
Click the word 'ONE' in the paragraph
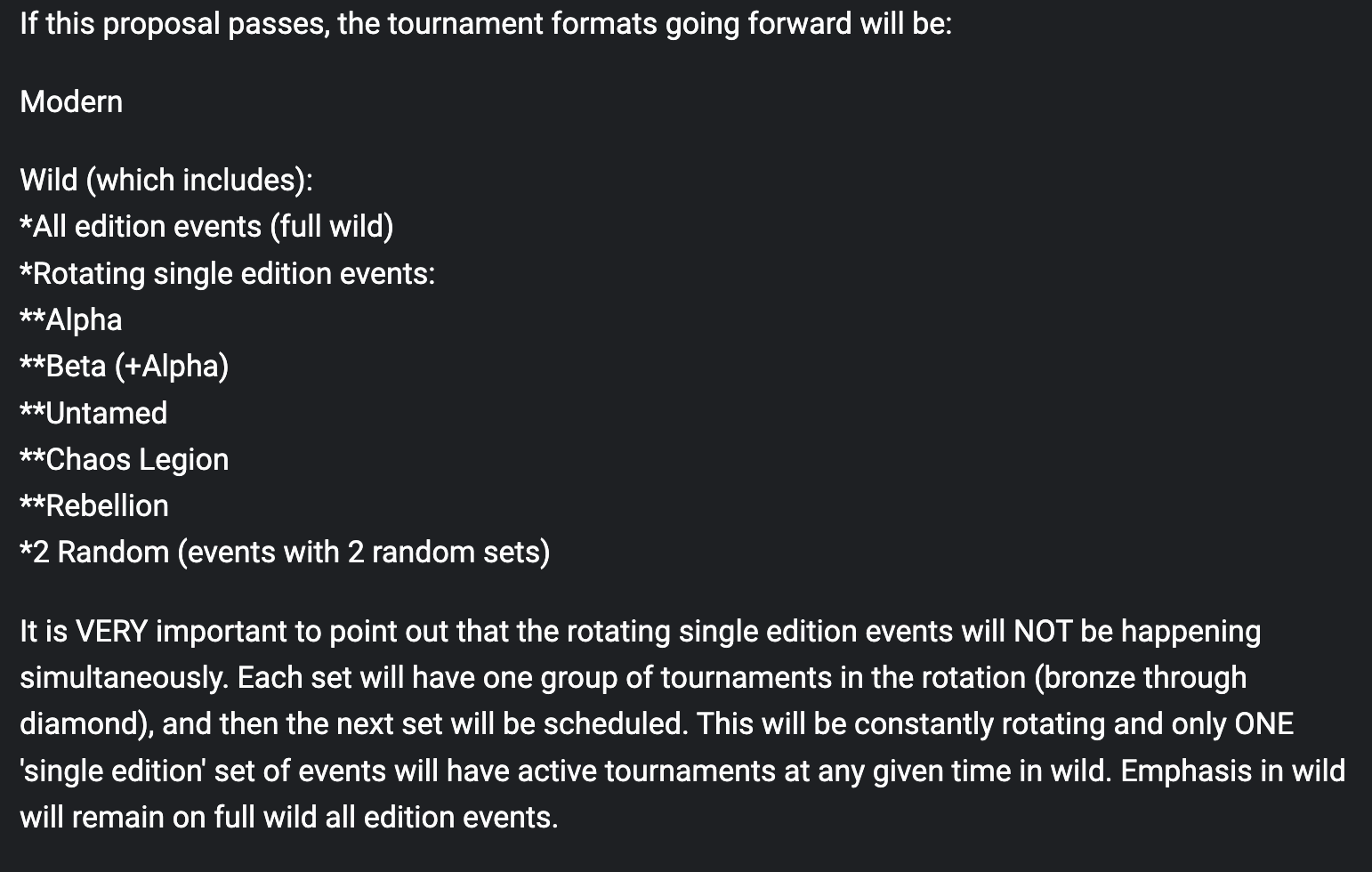[1263, 723]
